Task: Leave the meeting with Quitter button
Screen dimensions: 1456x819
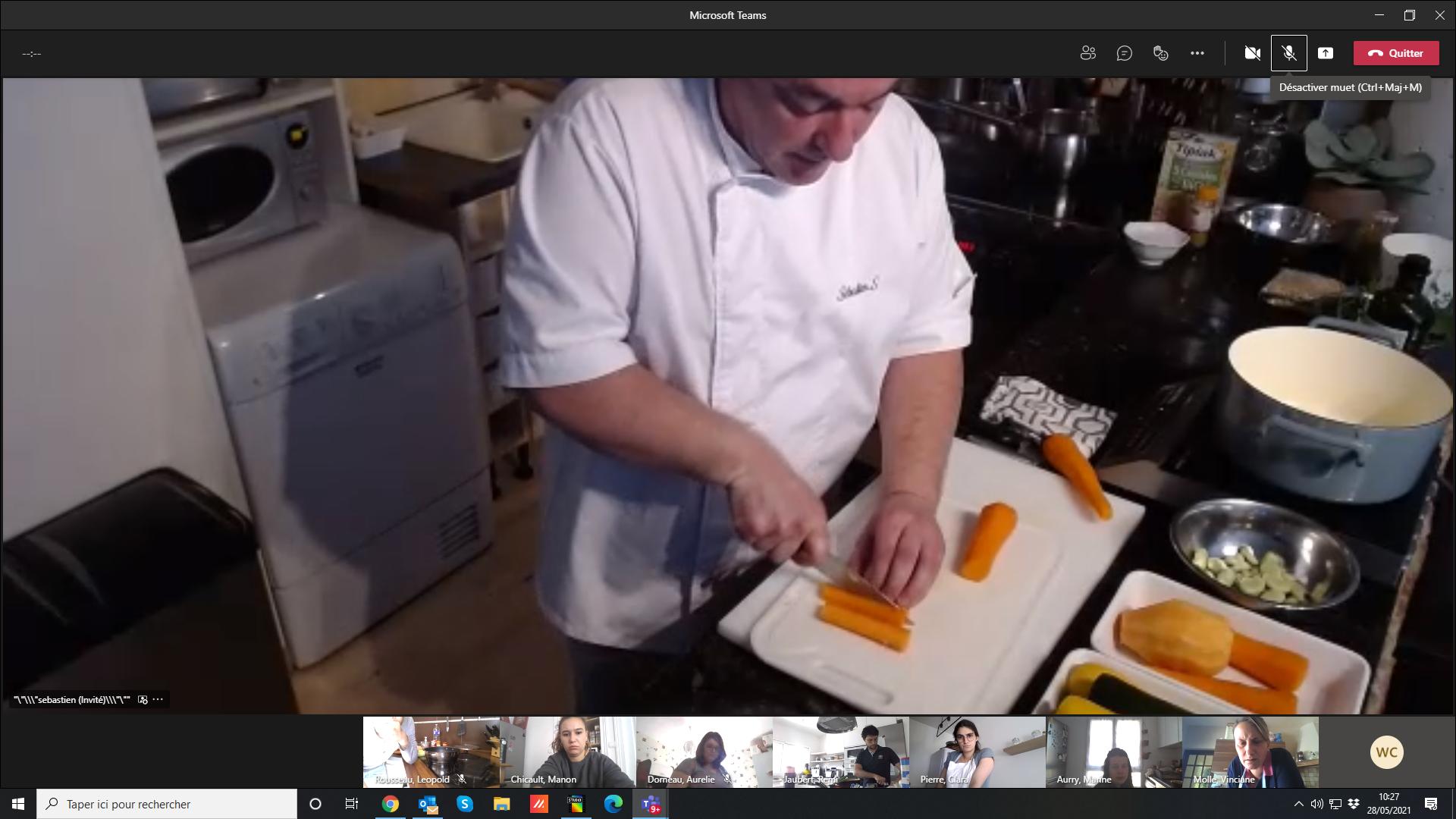Action: coord(1396,53)
